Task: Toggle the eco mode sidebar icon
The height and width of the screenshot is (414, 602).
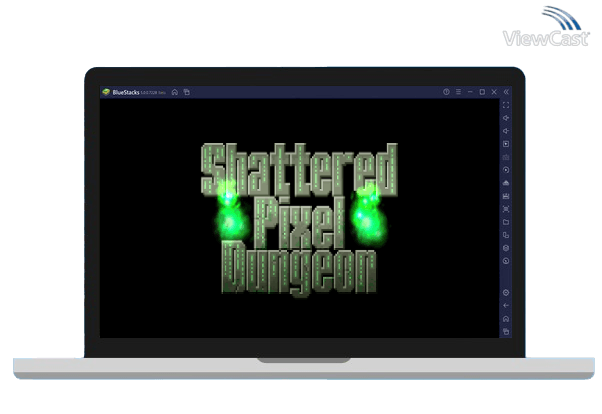Action: point(506,261)
